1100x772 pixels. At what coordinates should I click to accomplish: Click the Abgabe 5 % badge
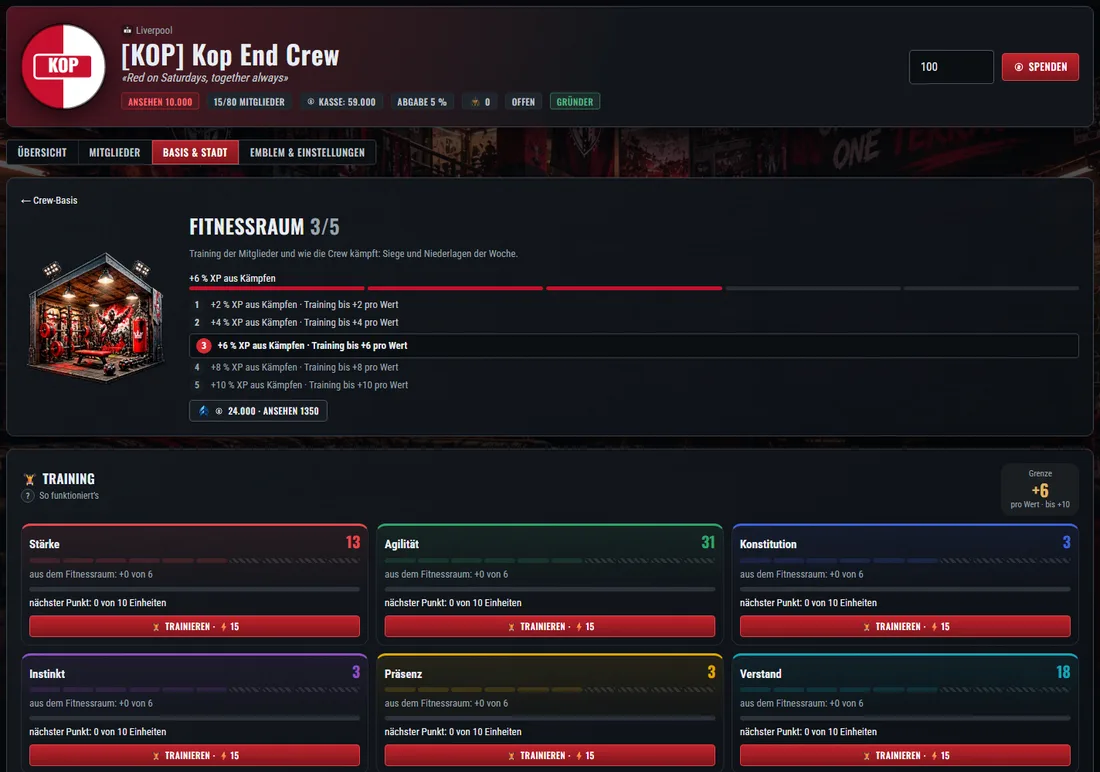tap(422, 102)
